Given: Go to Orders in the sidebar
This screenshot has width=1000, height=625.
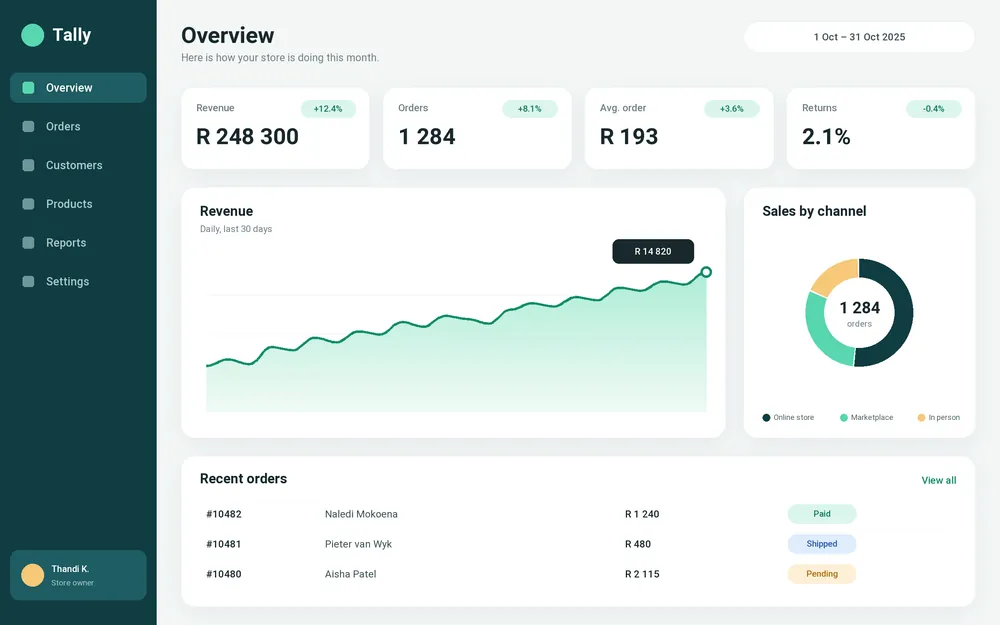Looking at the screenshot, I should (63, 126).
